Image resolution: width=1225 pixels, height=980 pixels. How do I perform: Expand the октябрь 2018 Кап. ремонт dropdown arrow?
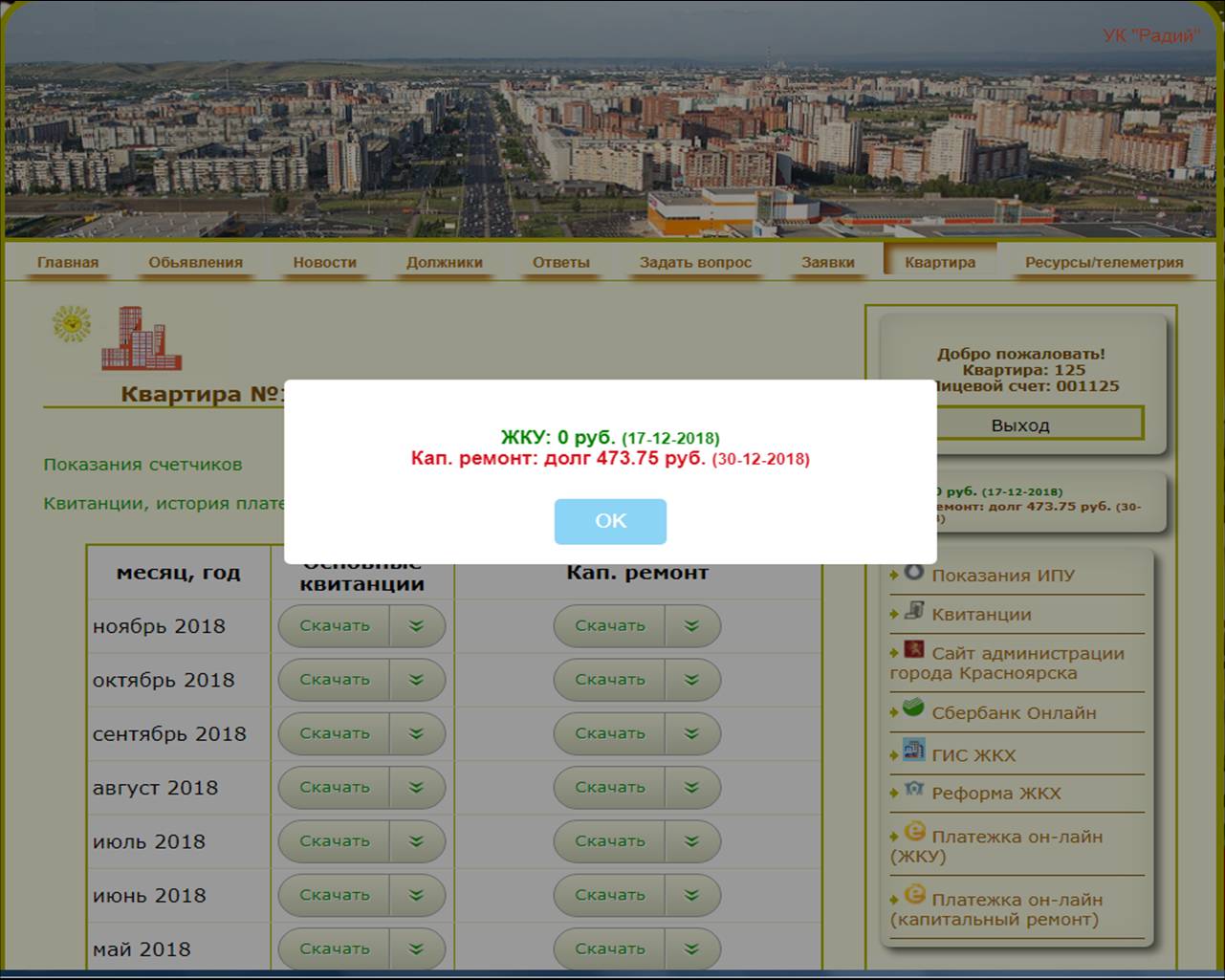click(691, 680)
